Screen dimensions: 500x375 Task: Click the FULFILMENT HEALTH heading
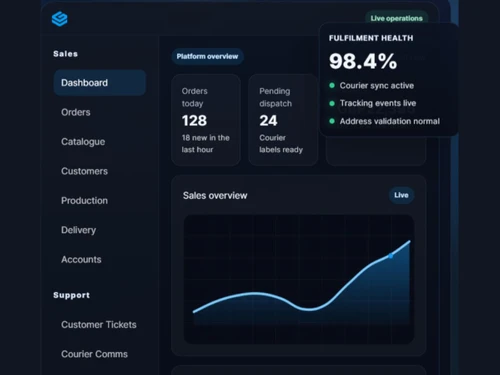click(x=371, y=38)
